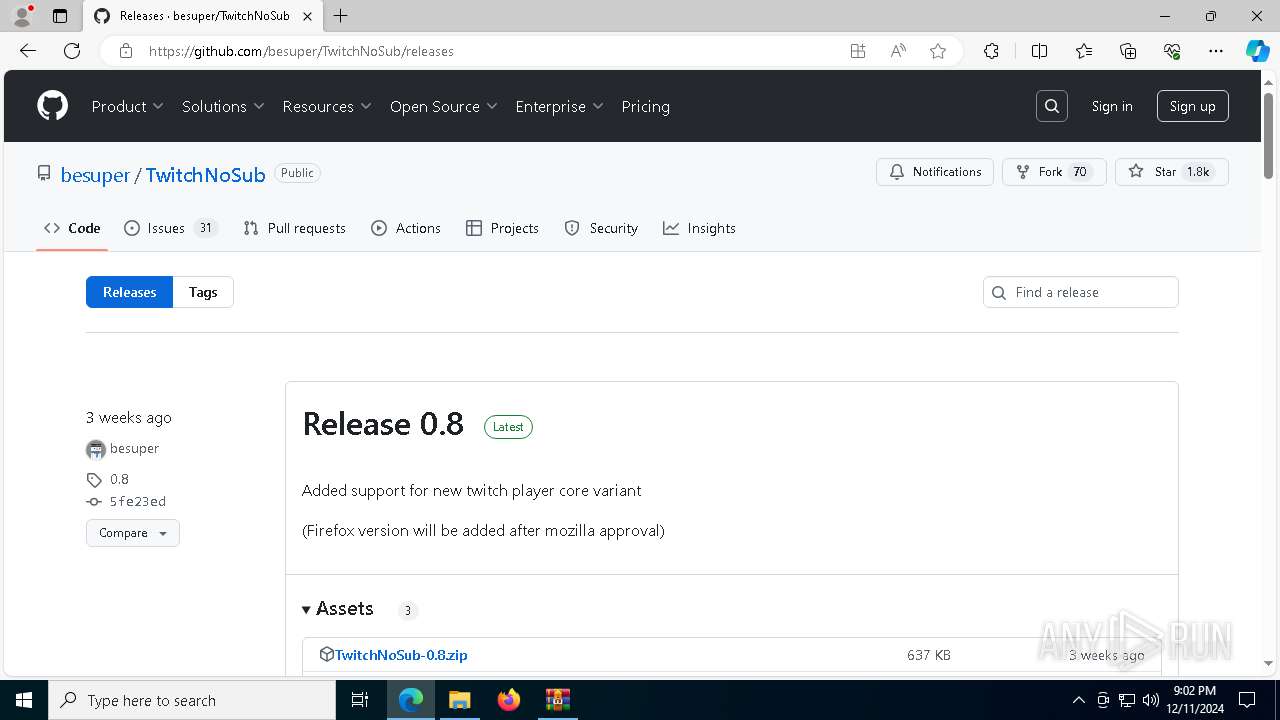Switch to the Code tab

click(72, 228)
